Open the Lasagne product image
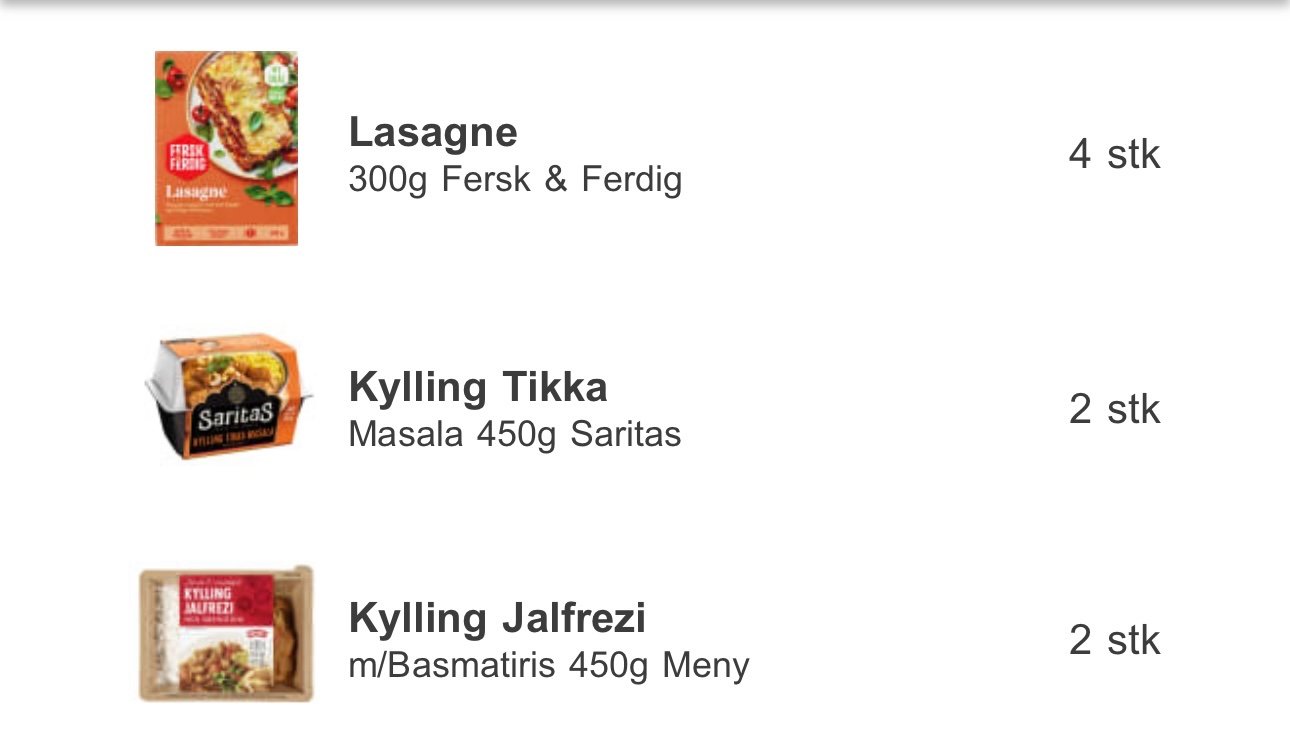This screenshot has width=1290, height=736. tap(226, 148)
